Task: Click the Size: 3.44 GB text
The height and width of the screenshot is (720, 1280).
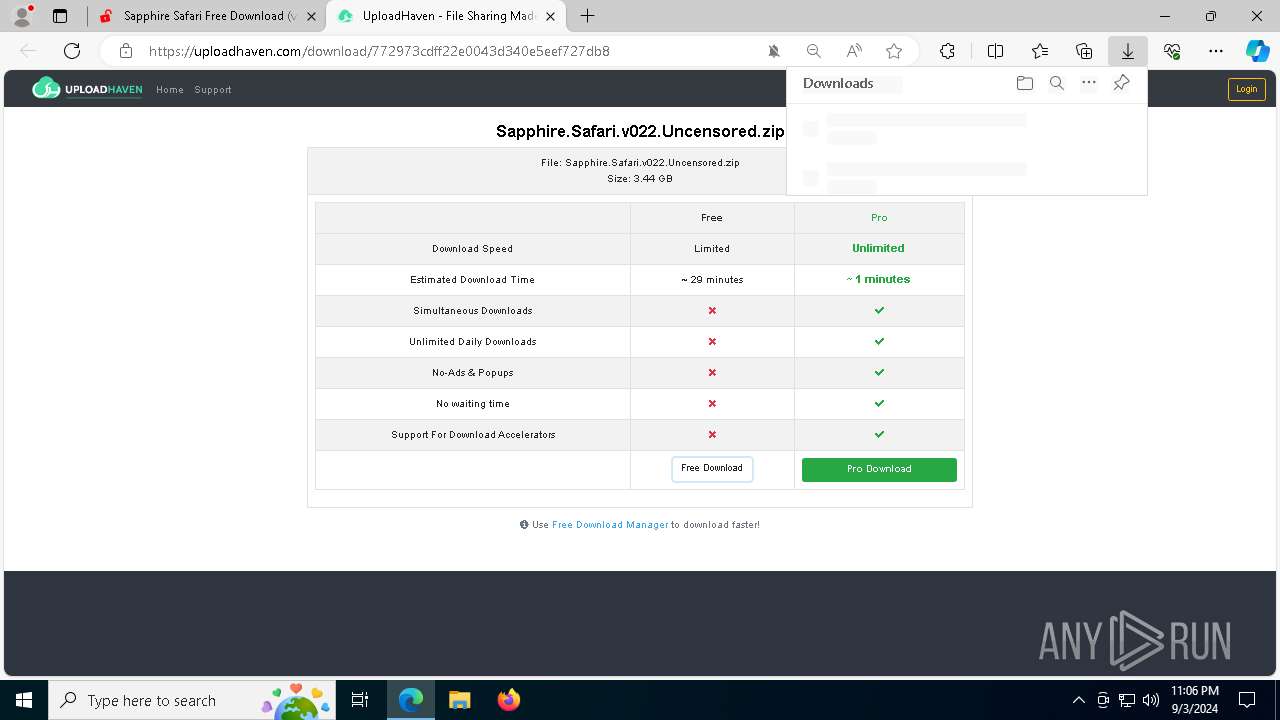Action: point(640,179)
